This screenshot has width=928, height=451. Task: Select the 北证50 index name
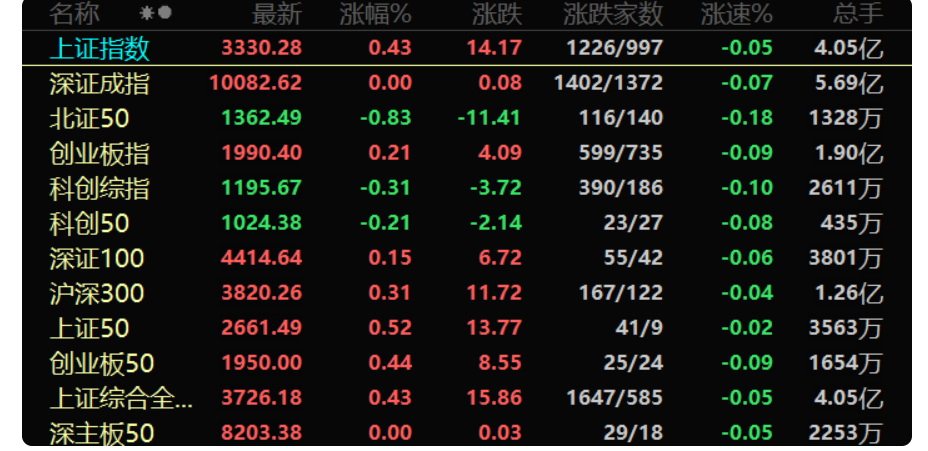pos(89,118)
